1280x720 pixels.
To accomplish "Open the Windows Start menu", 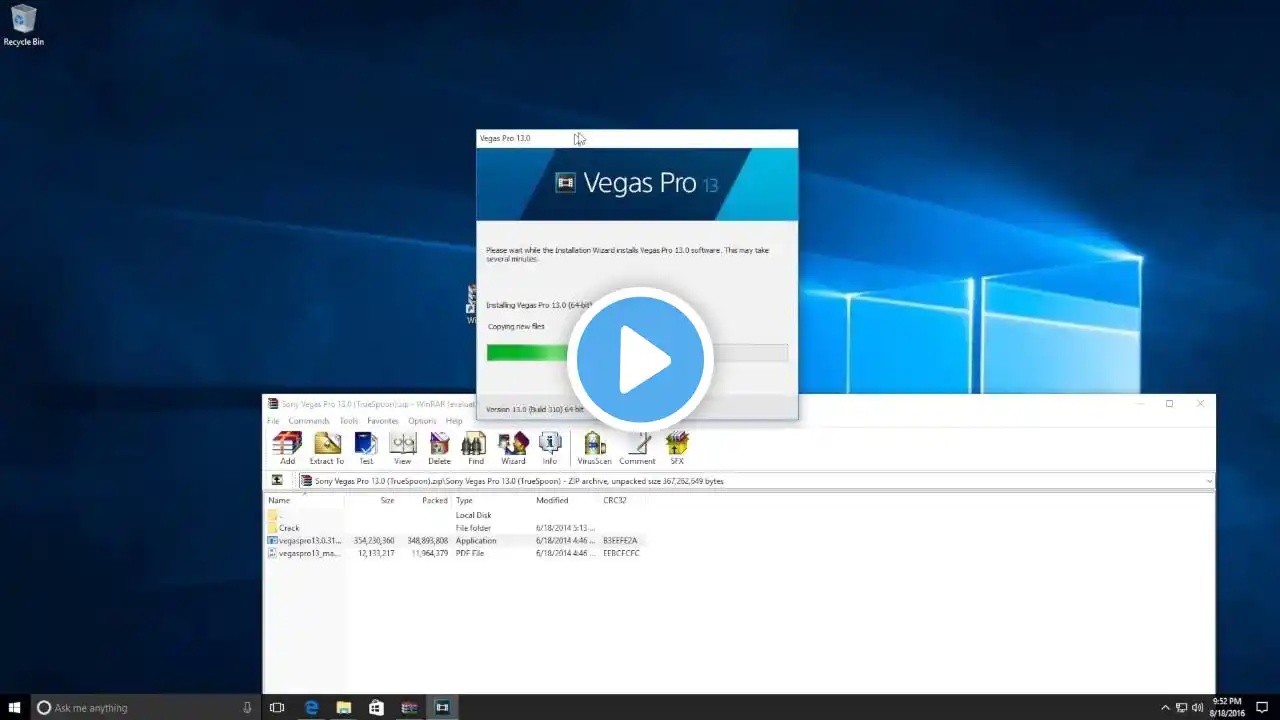I will coord(15,707).
